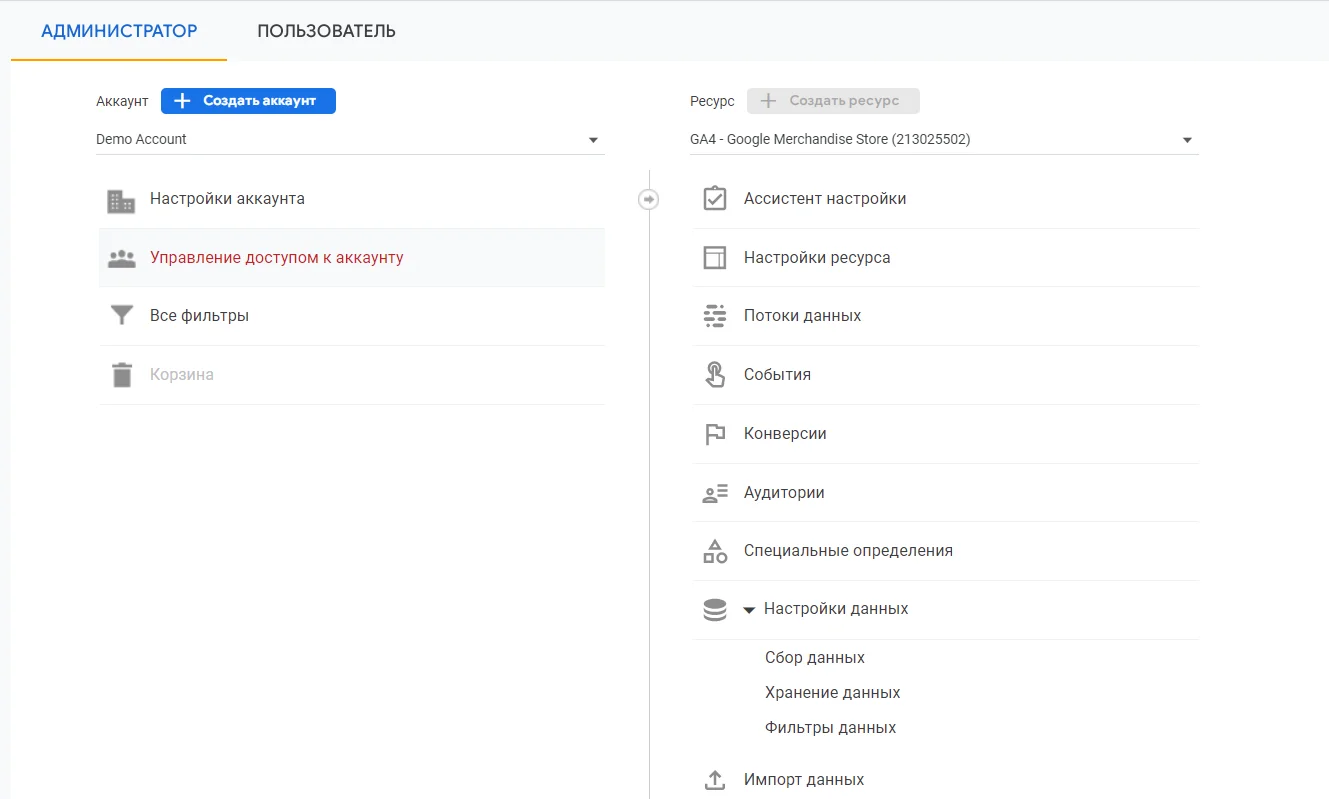Click the circular arrow column collapse button
This screenshot has height=799, width=1329.
pos(649,200)
